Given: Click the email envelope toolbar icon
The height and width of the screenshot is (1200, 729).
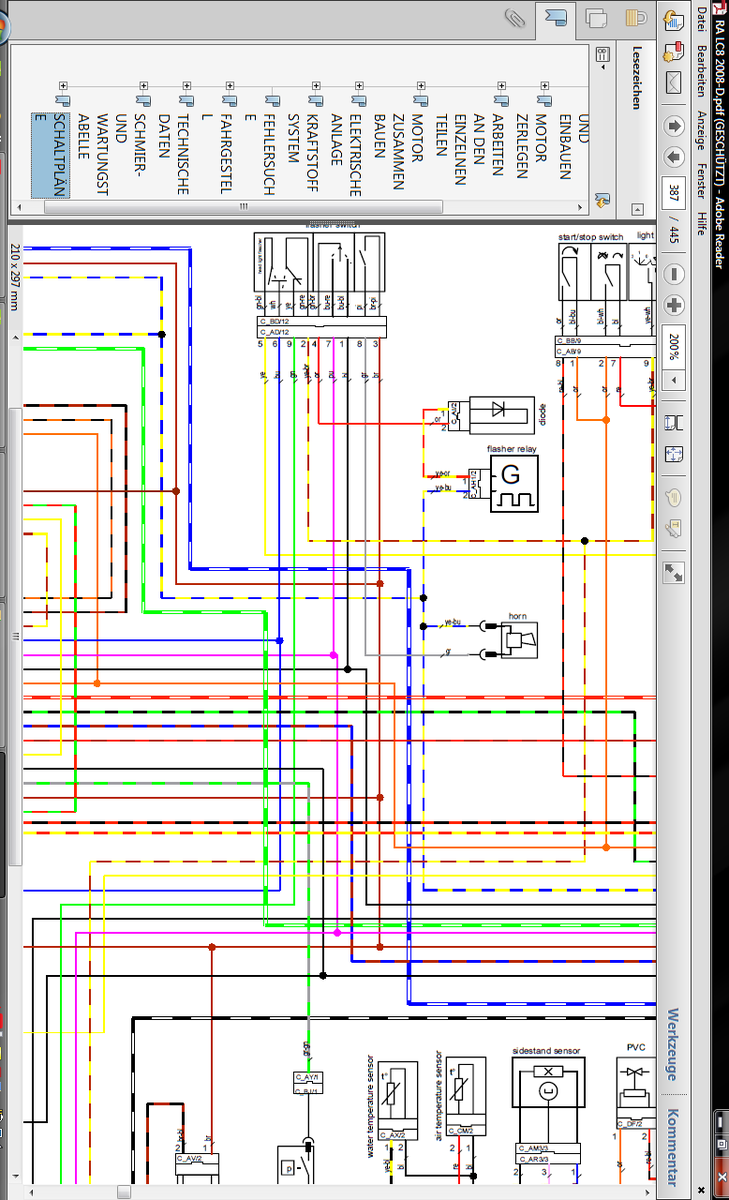Looking at the screenshot, I should [x=673, y=80].
